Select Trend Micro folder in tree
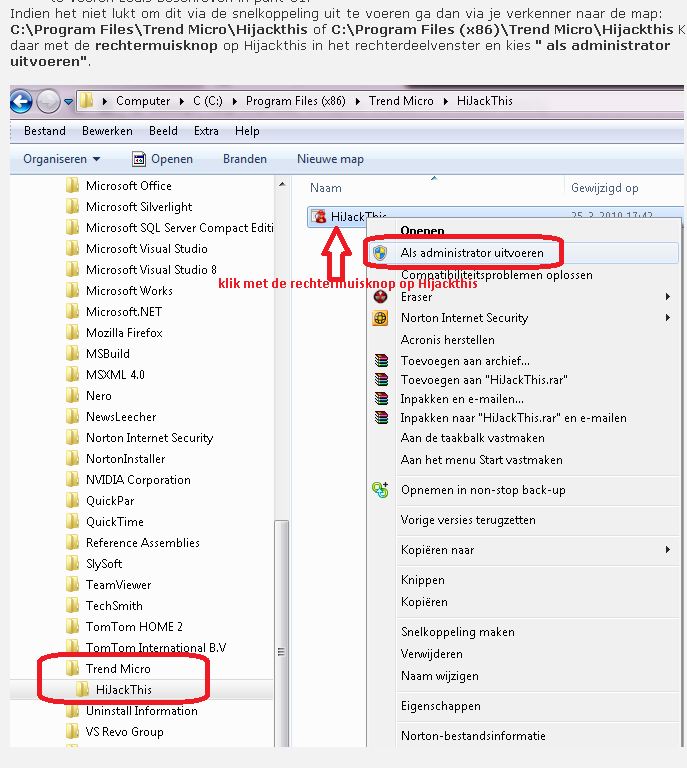687x768 pixels. (118, 669)
